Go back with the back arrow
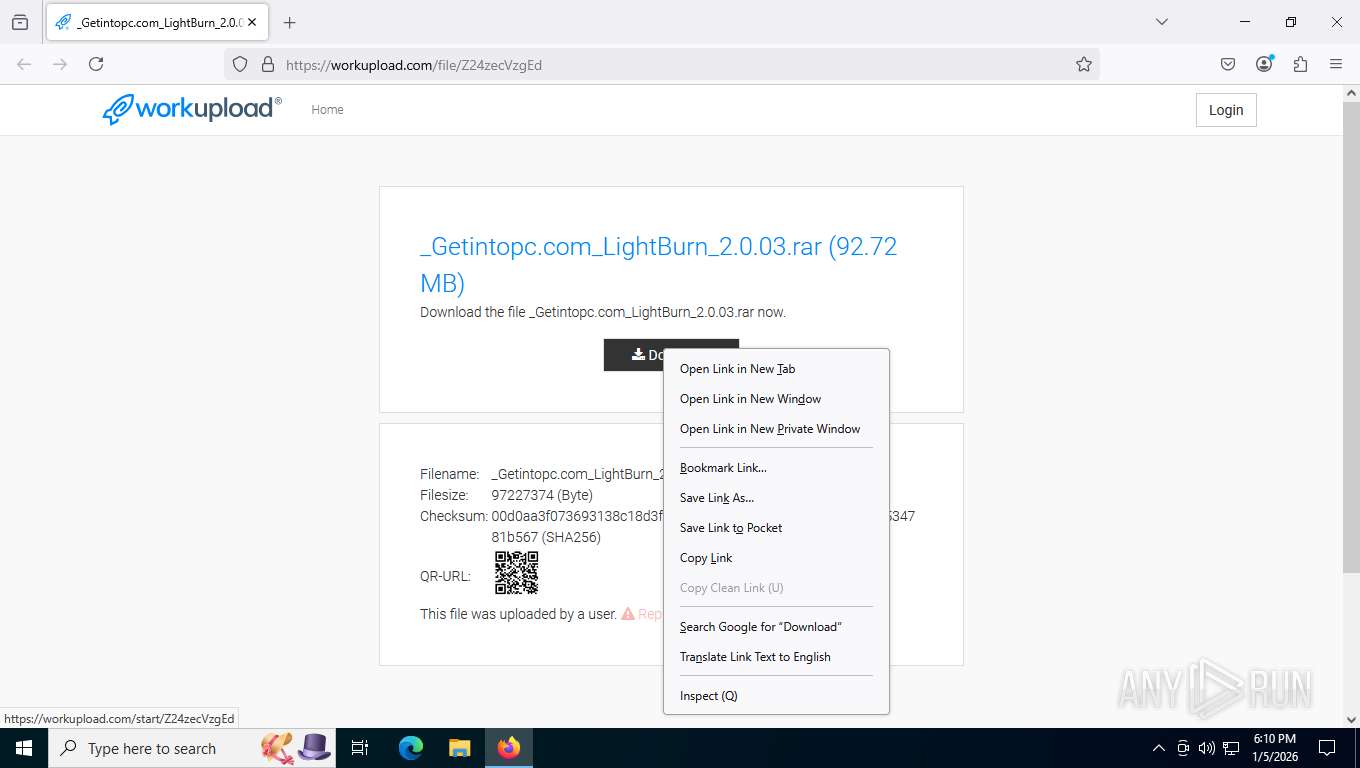 point(24,64)
